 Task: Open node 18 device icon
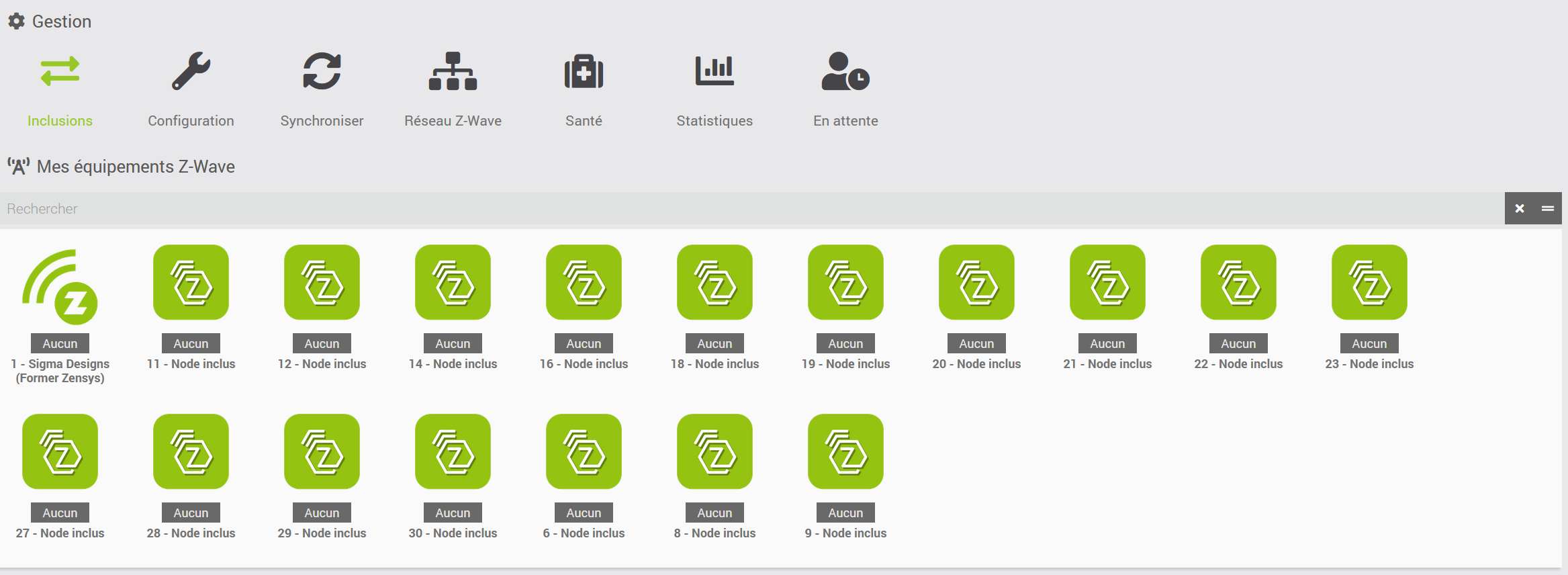pyautogui.click(x=714, y=282)
